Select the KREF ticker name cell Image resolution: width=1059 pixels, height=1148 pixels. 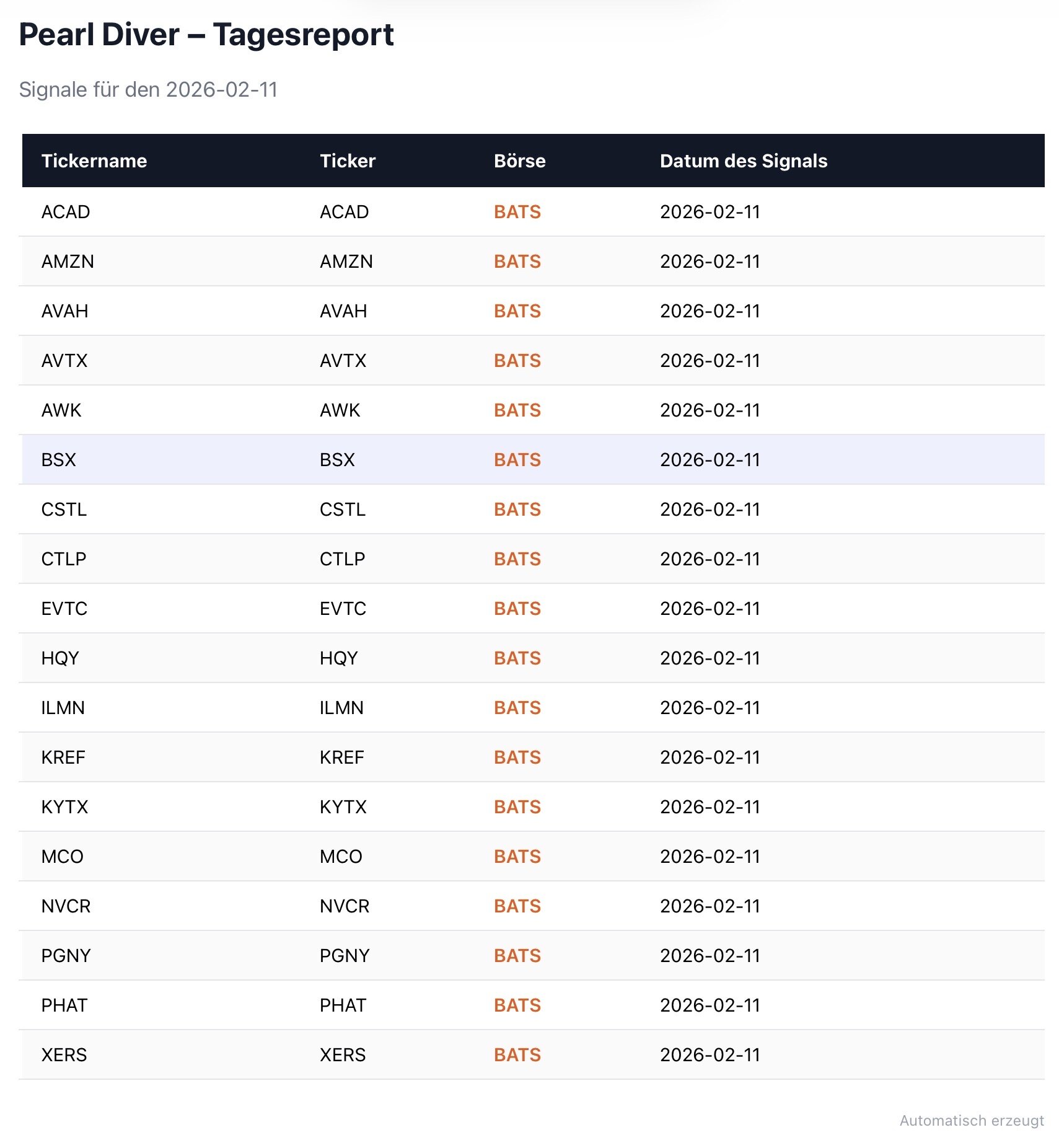tap(63, 757)
